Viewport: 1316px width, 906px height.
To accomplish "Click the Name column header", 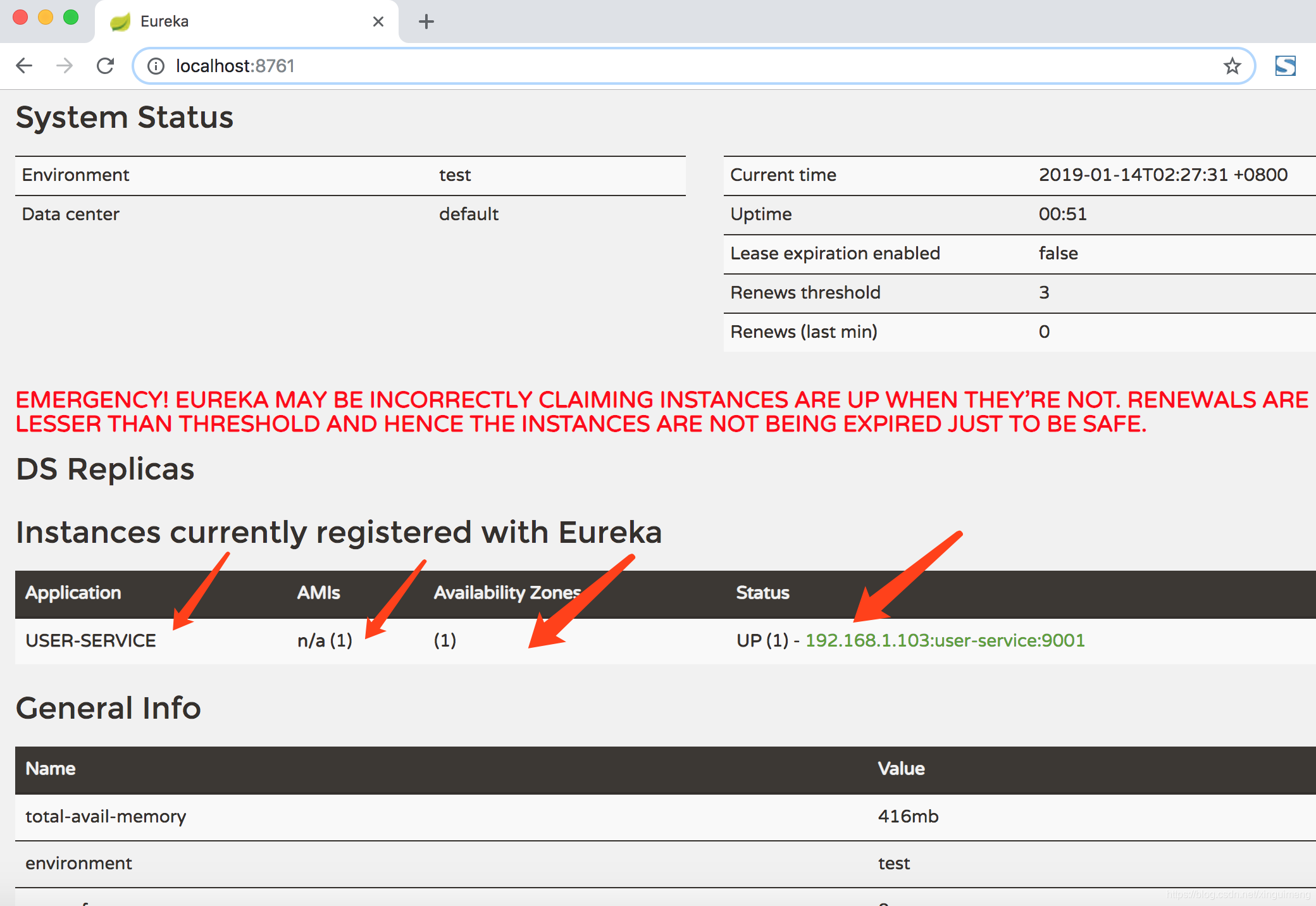I will click(51, 769).
